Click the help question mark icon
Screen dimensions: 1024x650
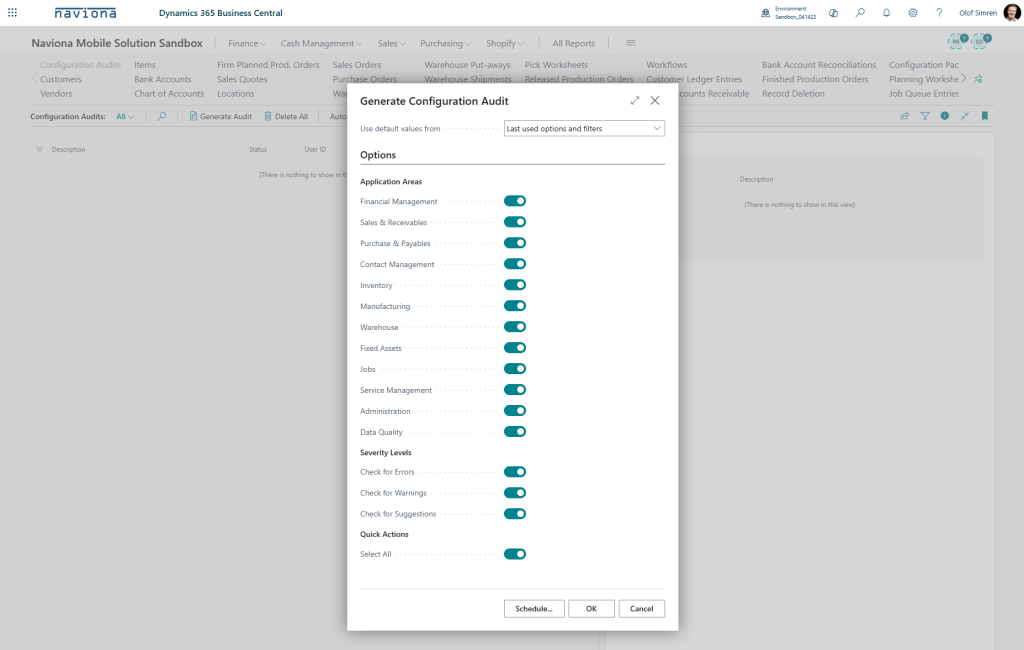(x=939, y=13)
